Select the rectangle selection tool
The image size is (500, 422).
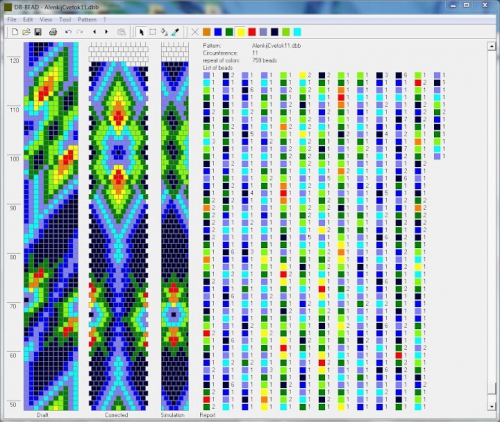(153, 32)
